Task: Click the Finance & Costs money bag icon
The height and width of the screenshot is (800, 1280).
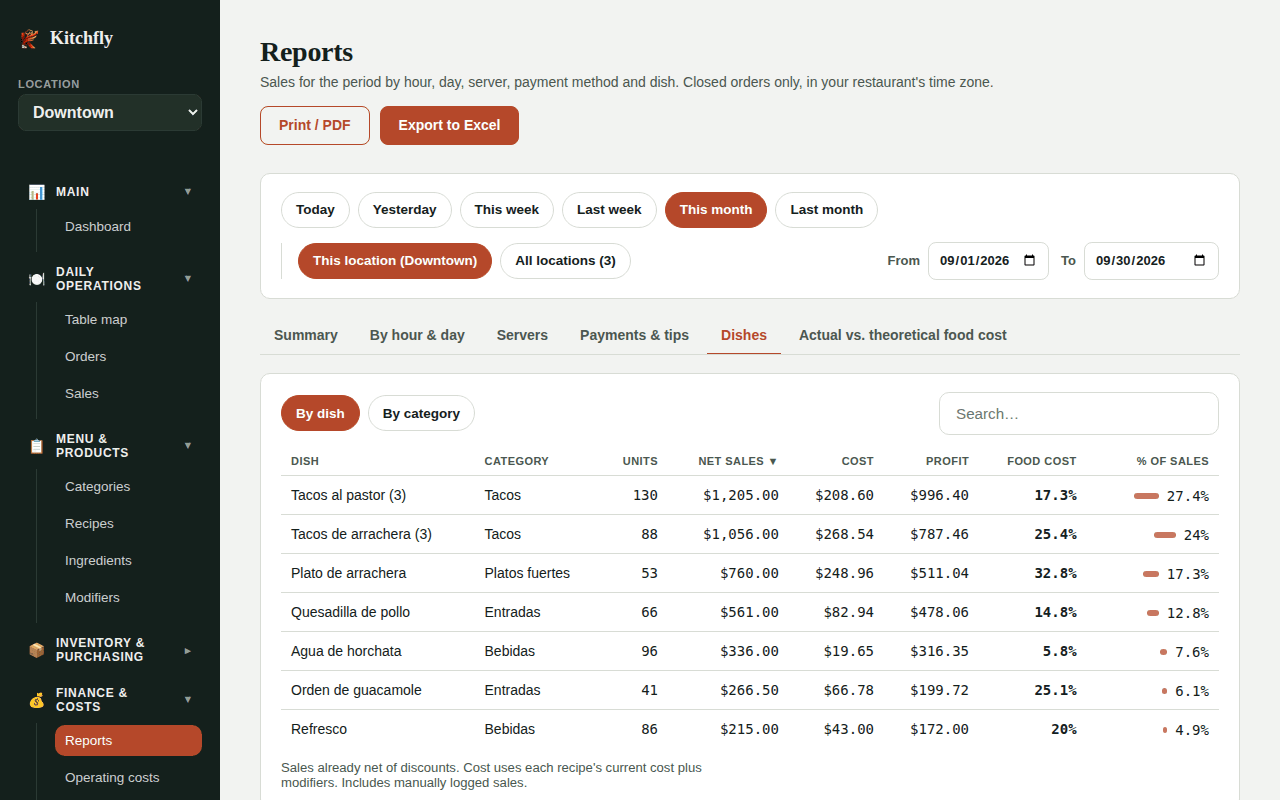Action: (37, 700)
